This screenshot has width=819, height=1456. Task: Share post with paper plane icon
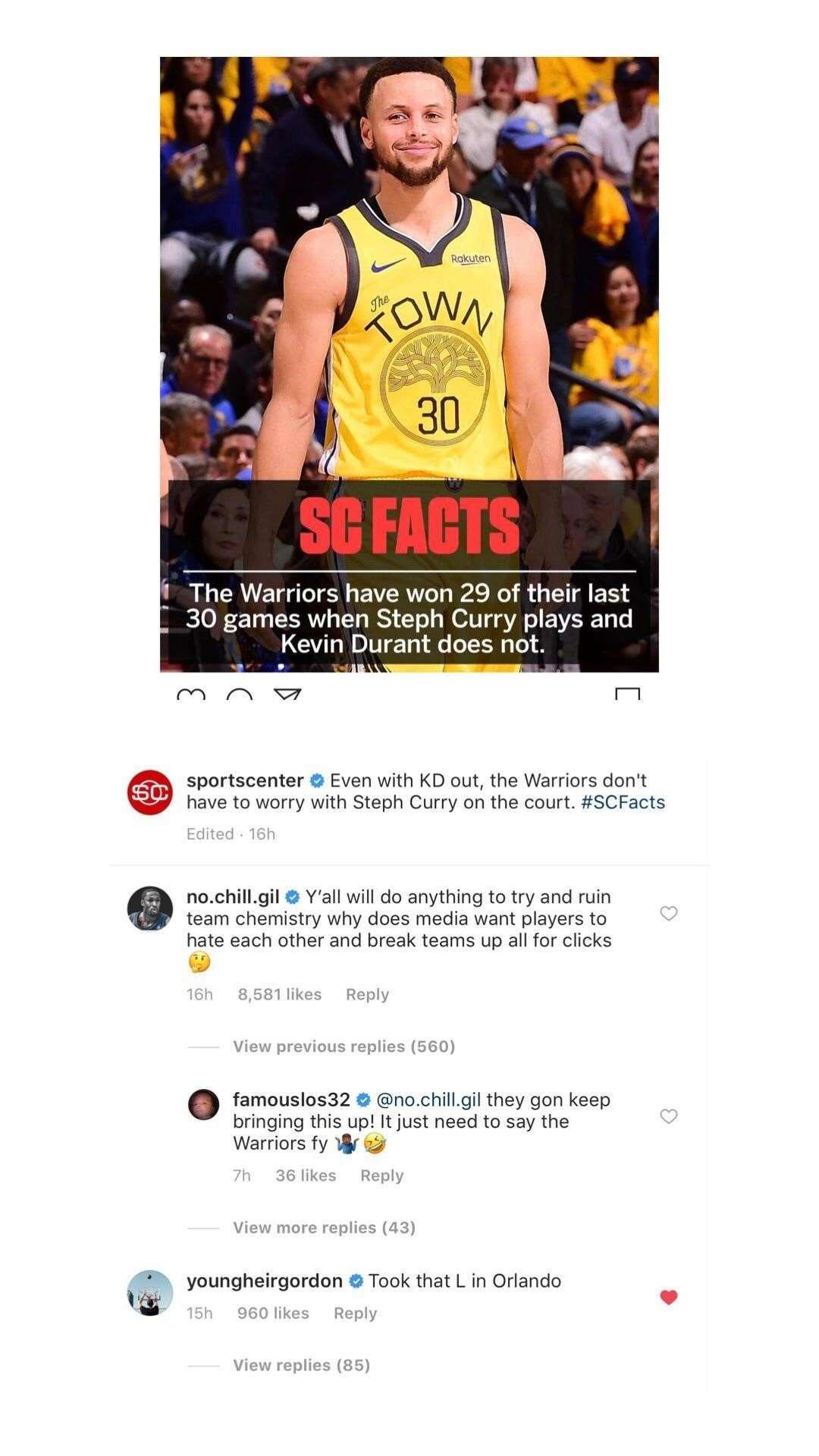point(287,695)
